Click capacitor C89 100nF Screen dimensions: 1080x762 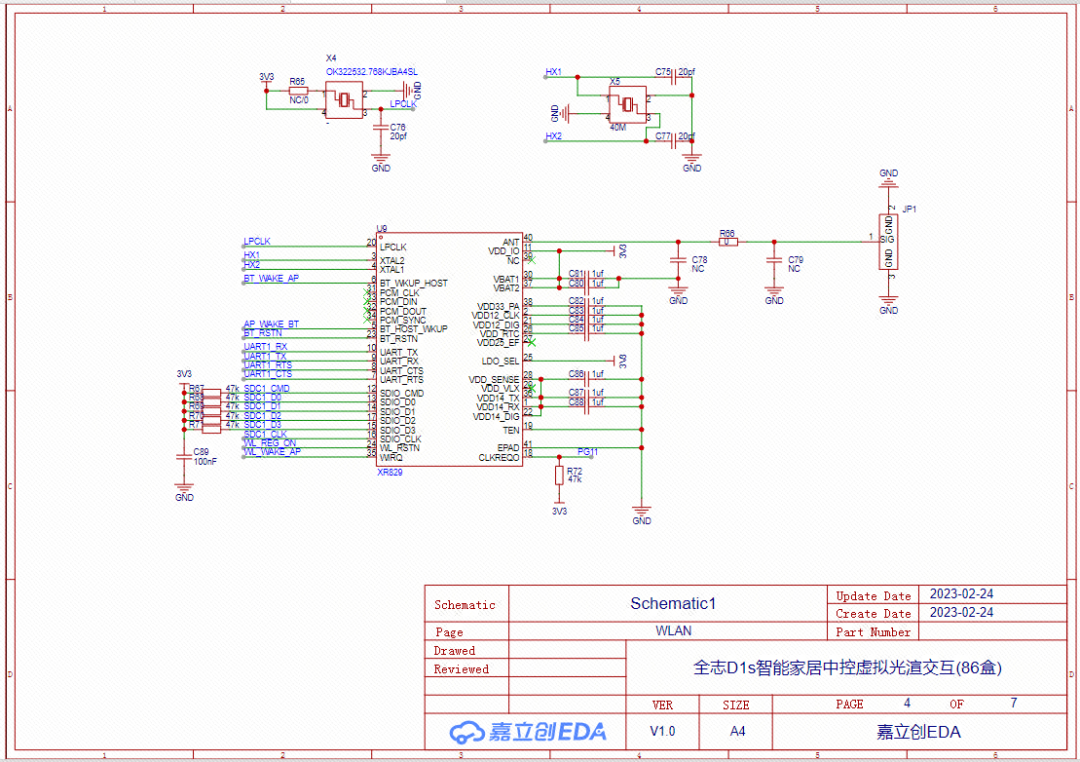pos(185,458)
